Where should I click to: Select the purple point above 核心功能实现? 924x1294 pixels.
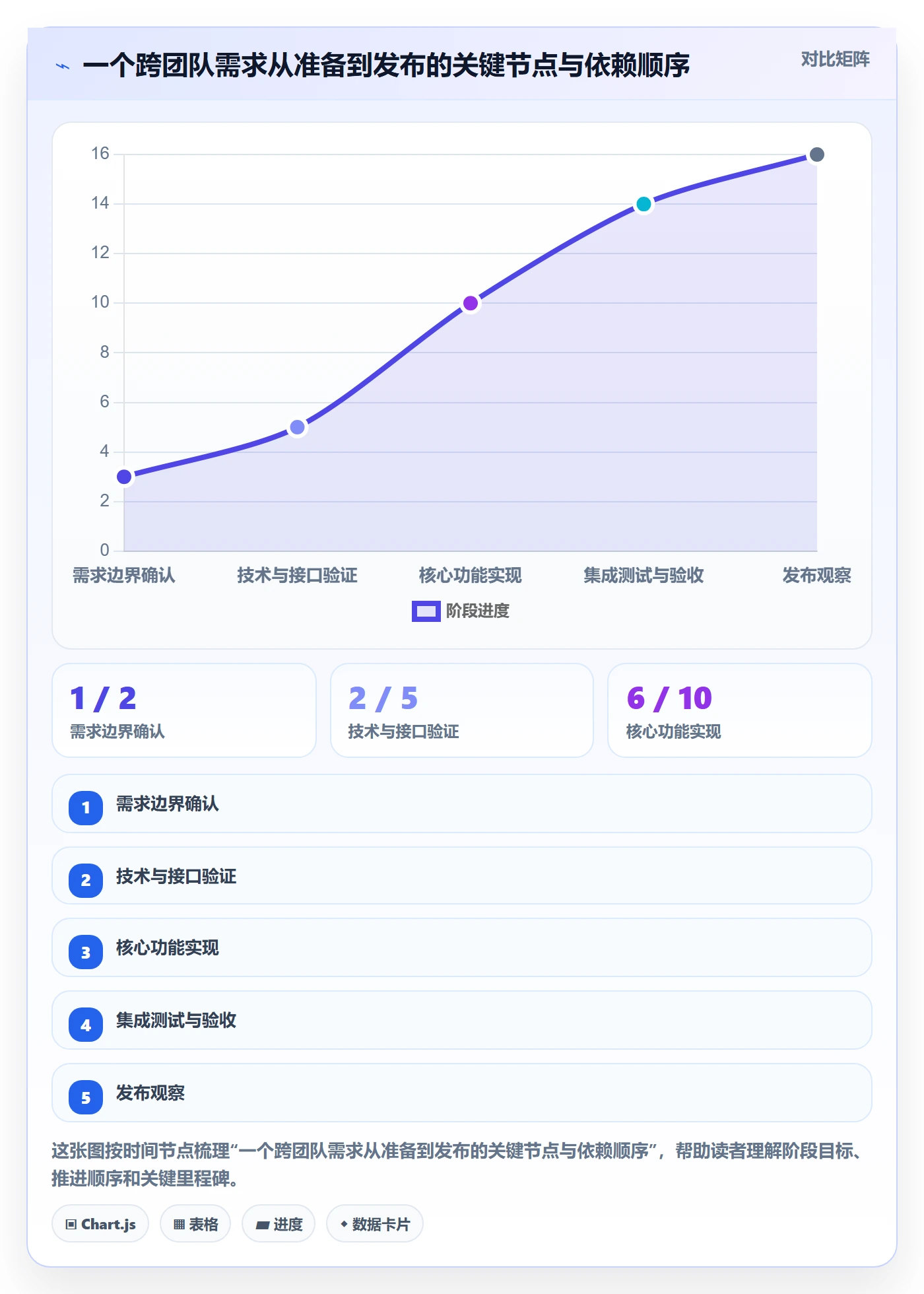(x=471, y=303)
